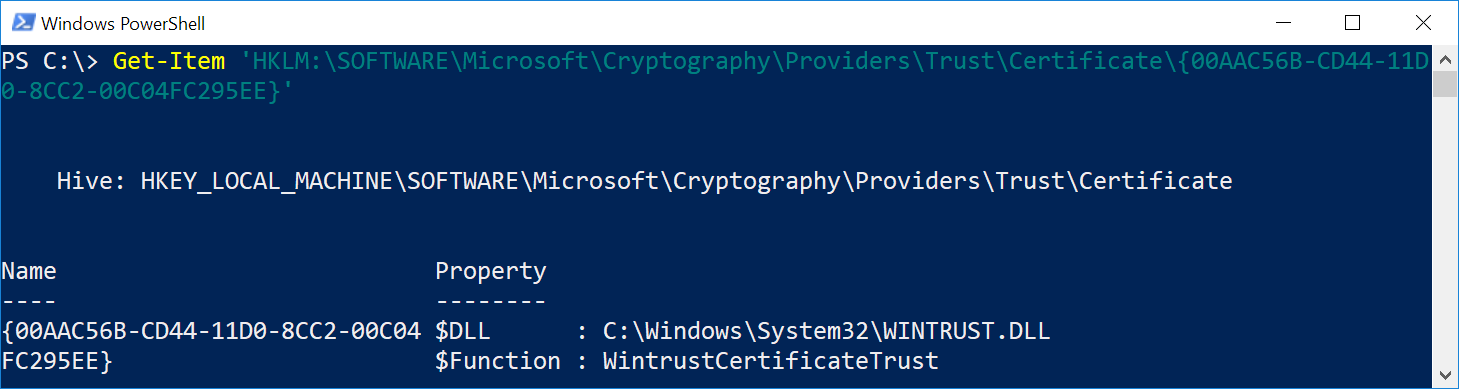Maximize the PowerShell window
This screenshot has width=1459, height=389.
click(x=1352, y=22)
